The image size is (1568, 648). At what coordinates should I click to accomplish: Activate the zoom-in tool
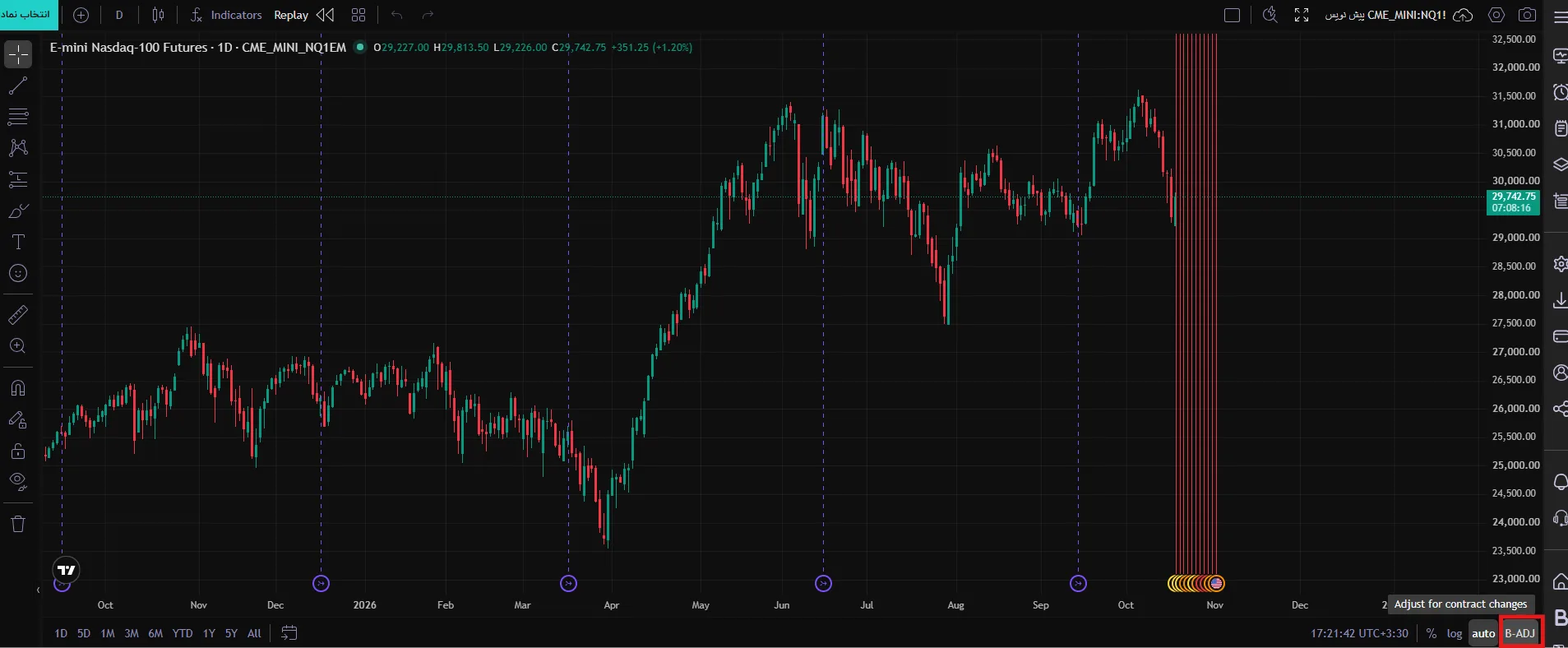tap(18, 346)
